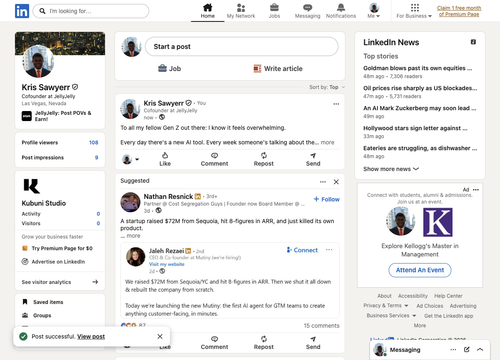Like Kris Sawyerr's post
This screenshot has width=500, height=360.
point(165,159)
